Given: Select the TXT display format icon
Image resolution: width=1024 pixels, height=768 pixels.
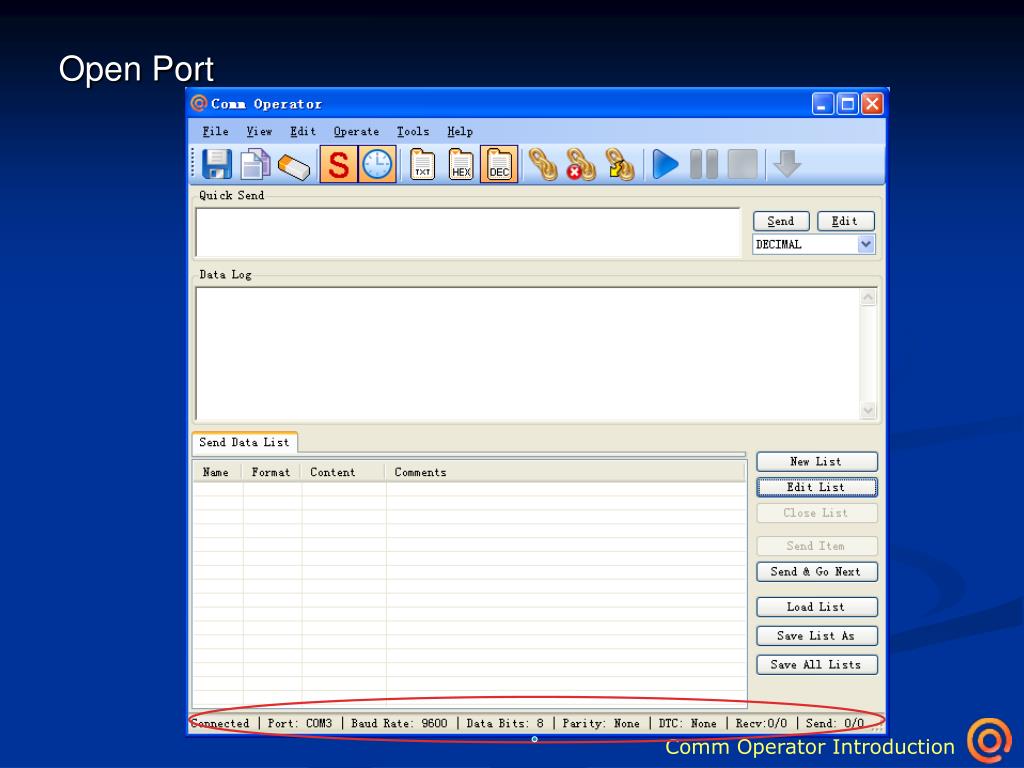Looking at the screenshot, I should [423, 164].
